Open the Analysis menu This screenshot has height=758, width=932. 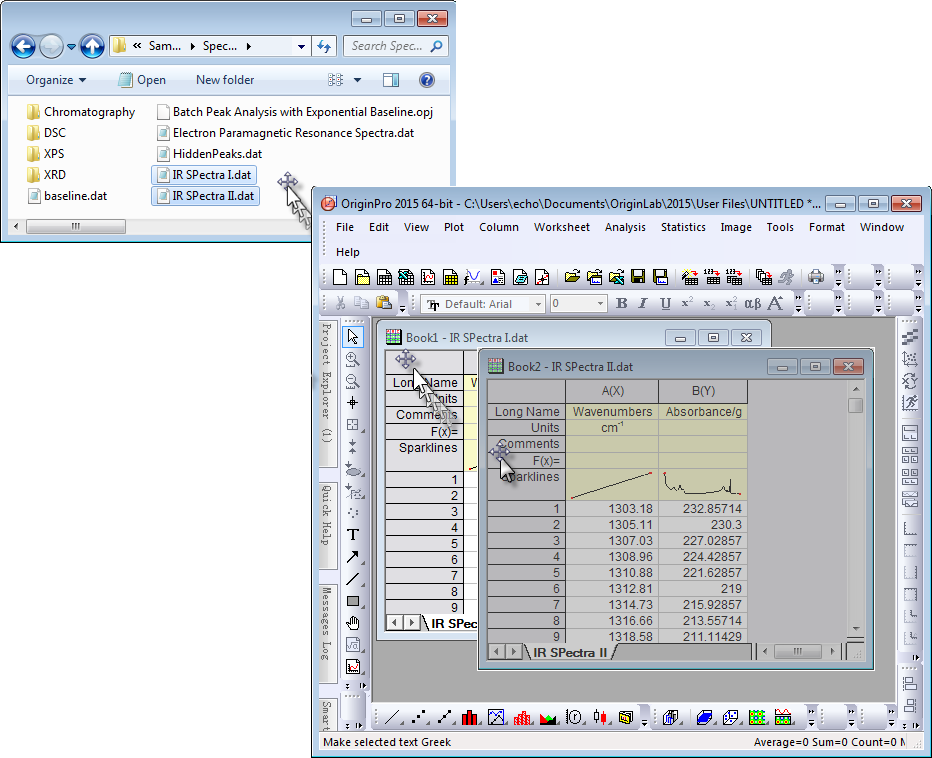point(625,227)
